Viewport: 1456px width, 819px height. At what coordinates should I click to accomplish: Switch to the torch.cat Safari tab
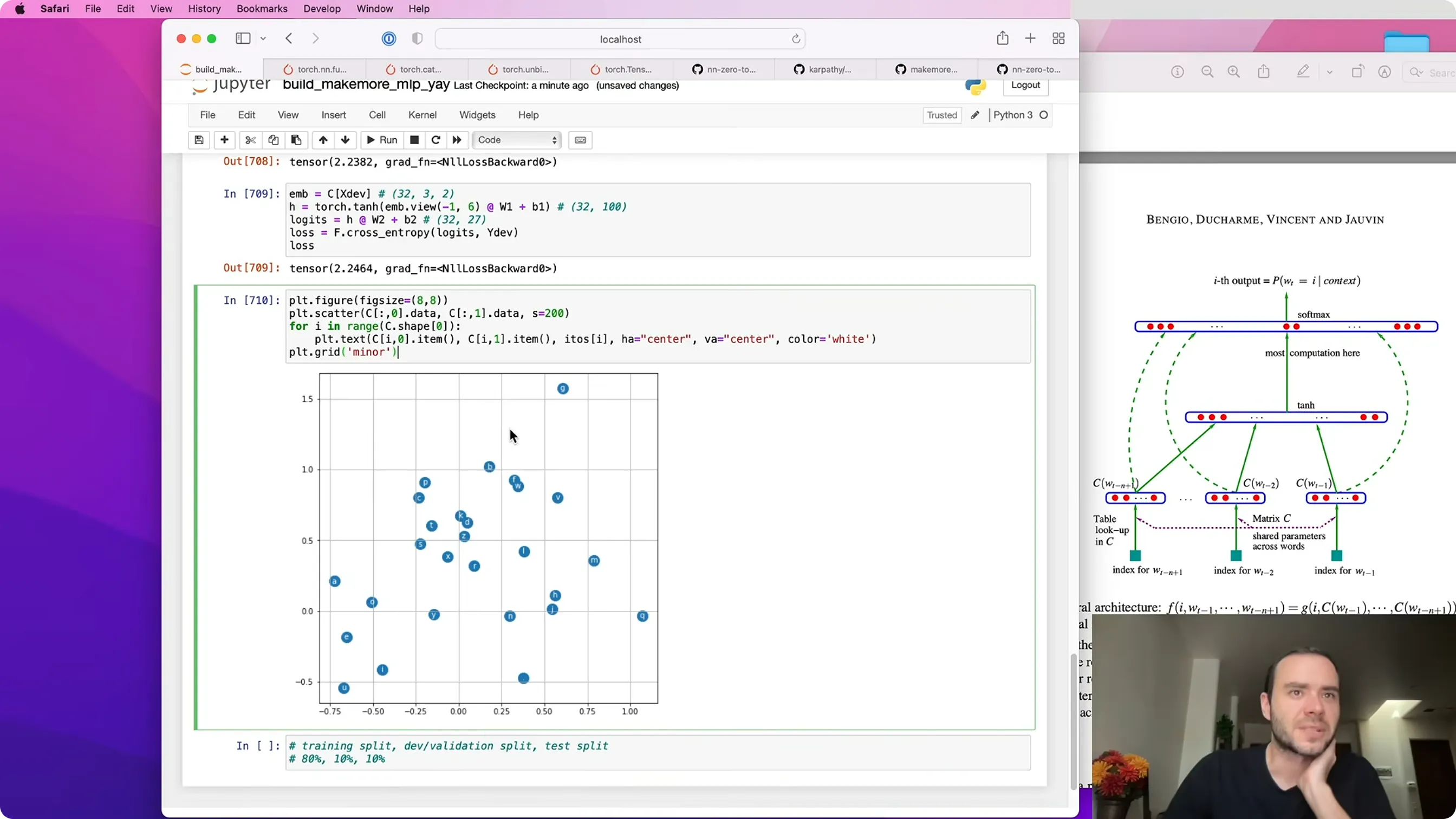tap(417, 69)
